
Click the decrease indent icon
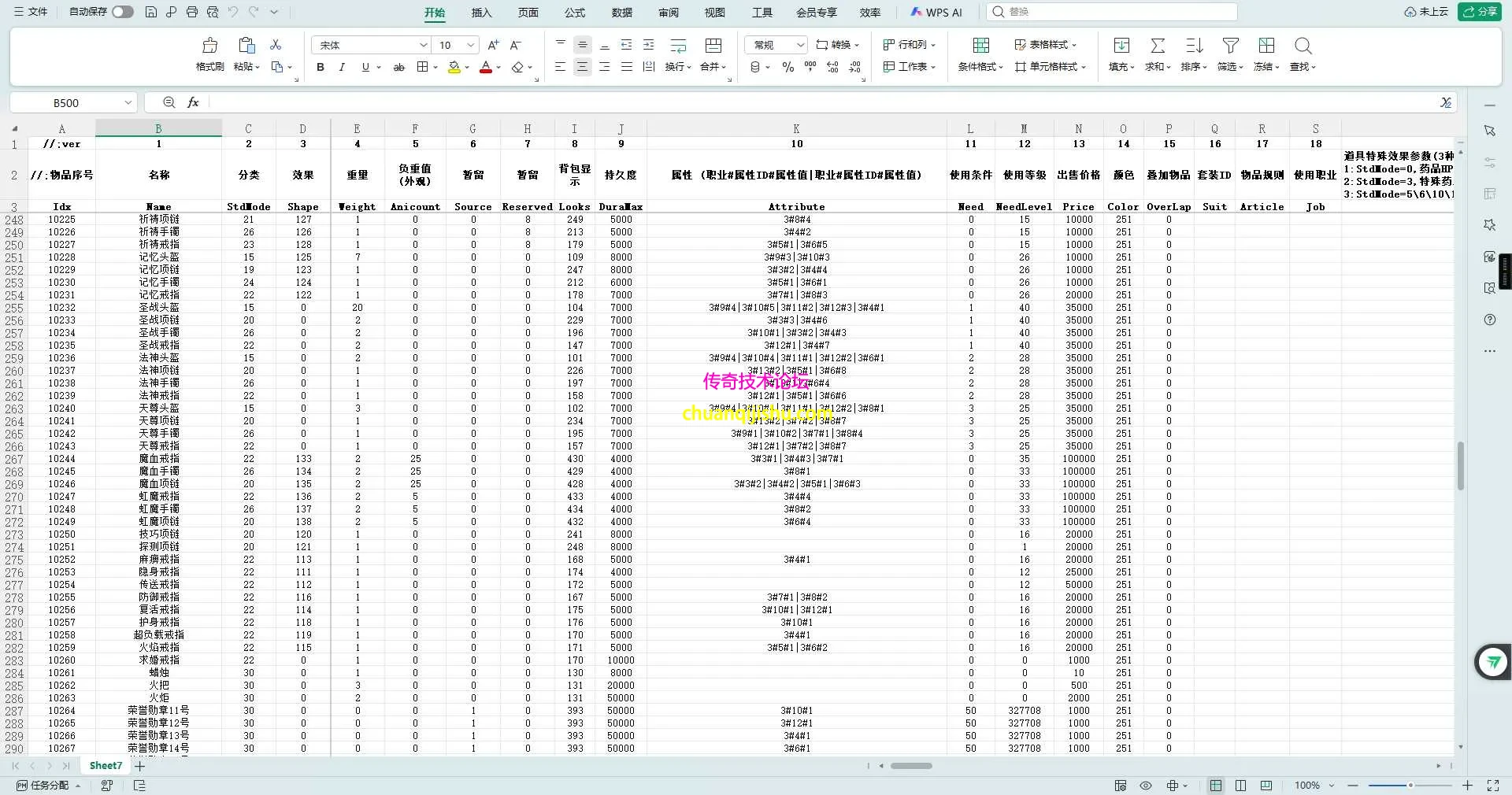[x=627, y=45]
